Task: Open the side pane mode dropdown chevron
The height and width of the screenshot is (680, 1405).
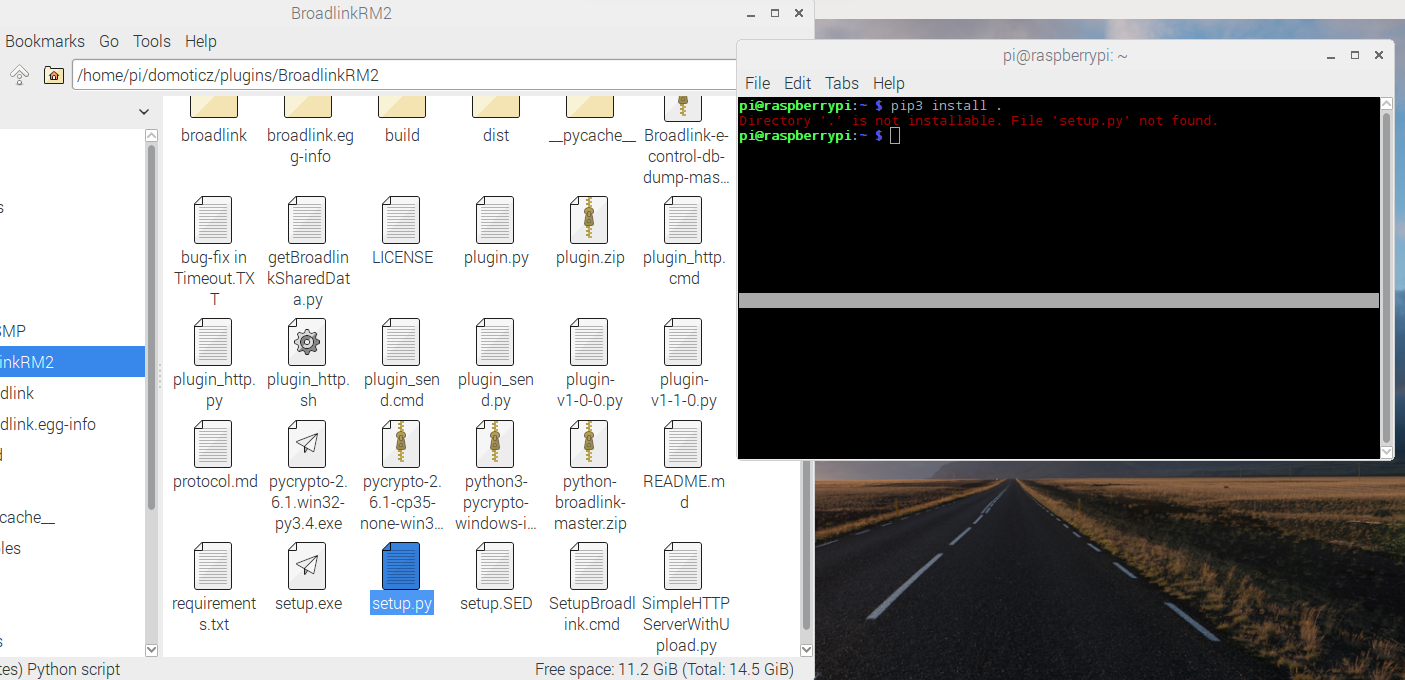Action: point(144,113)
